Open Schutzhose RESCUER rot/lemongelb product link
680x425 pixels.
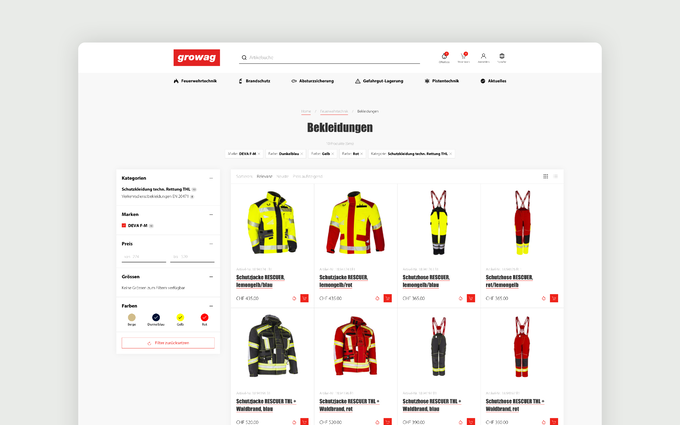(509, 281)
